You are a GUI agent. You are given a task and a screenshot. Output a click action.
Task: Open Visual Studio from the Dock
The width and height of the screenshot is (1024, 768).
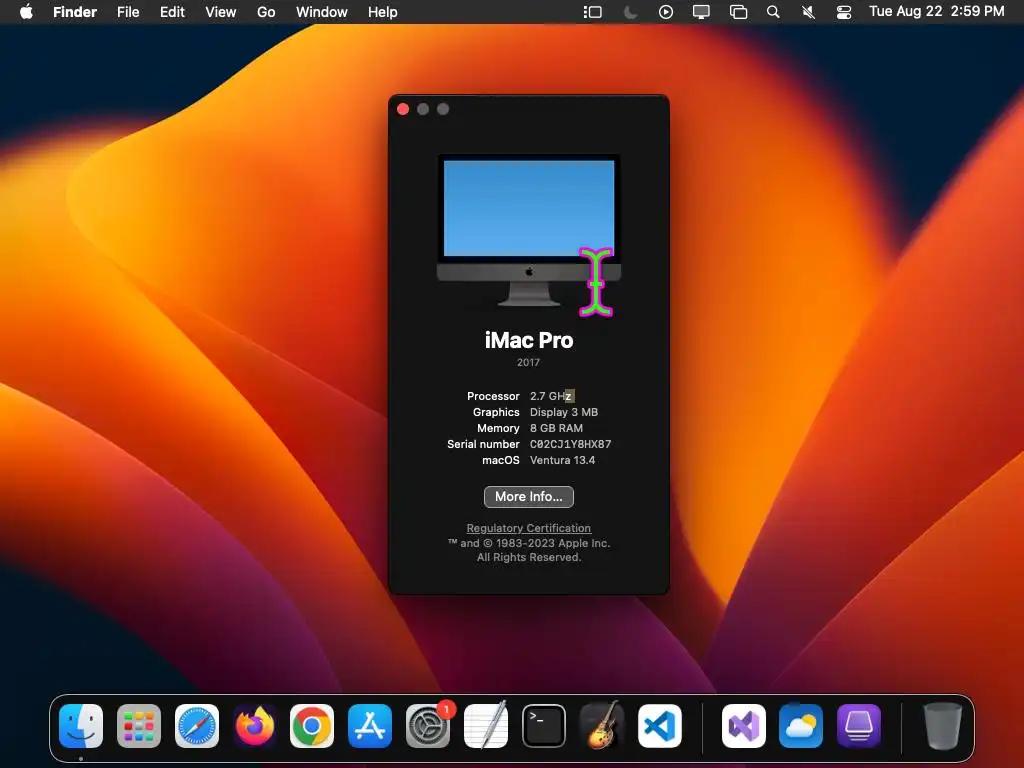[x=743, y=726]
